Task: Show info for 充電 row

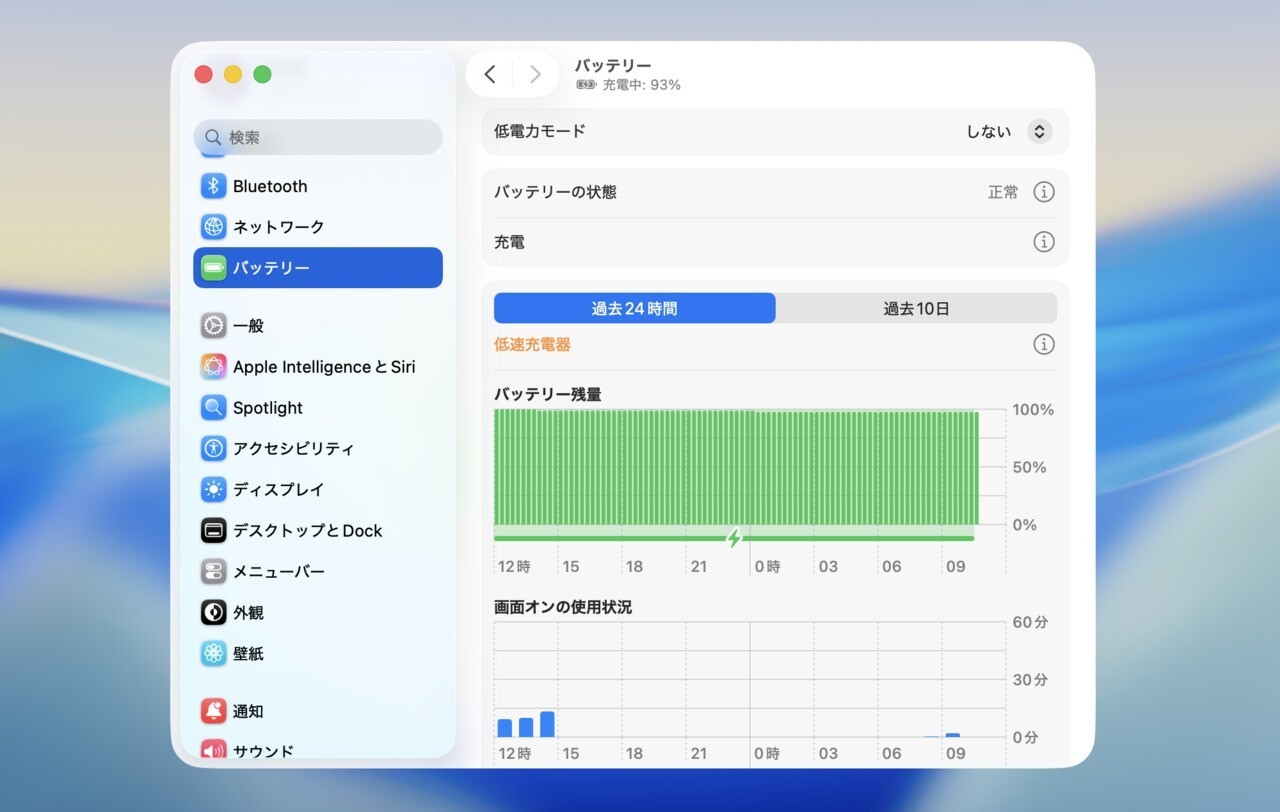Action: pos(1044,242)
